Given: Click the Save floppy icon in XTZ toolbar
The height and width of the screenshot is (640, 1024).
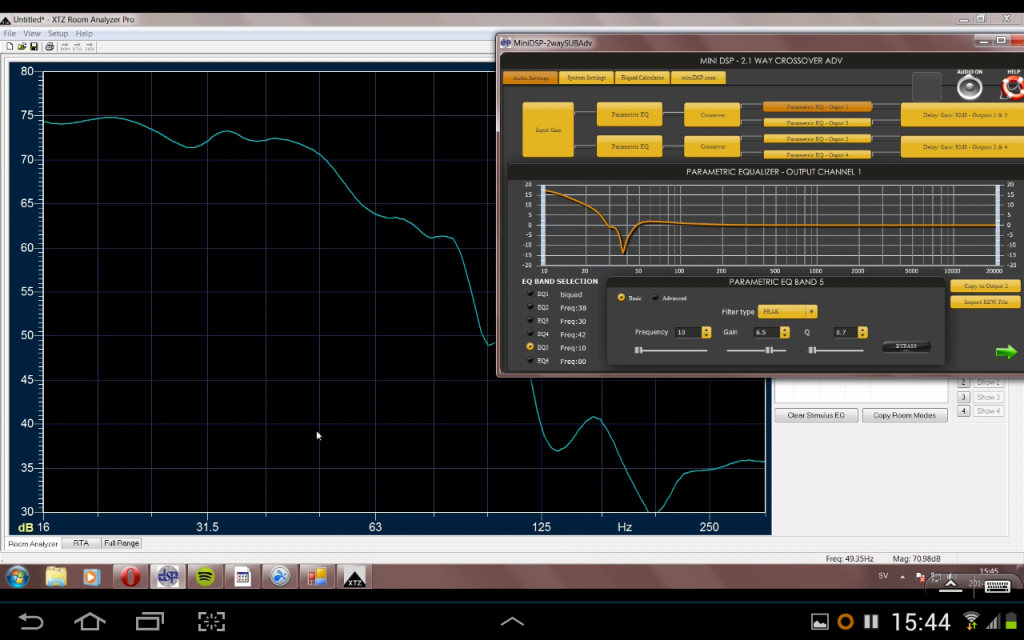Looking at the screenshot, I should [33, 47].
